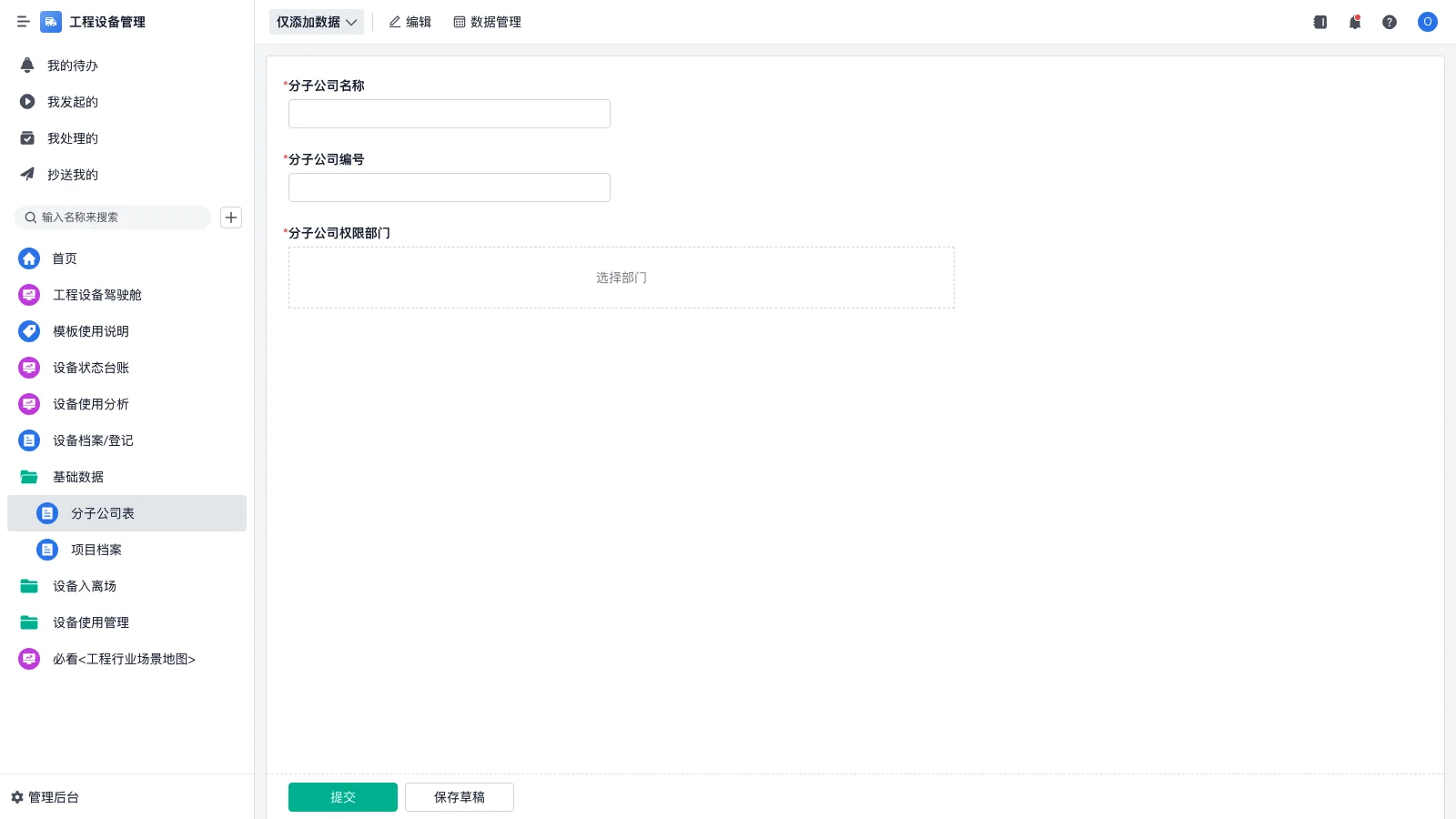Open 项目档案 form

(x=126, y=550)
